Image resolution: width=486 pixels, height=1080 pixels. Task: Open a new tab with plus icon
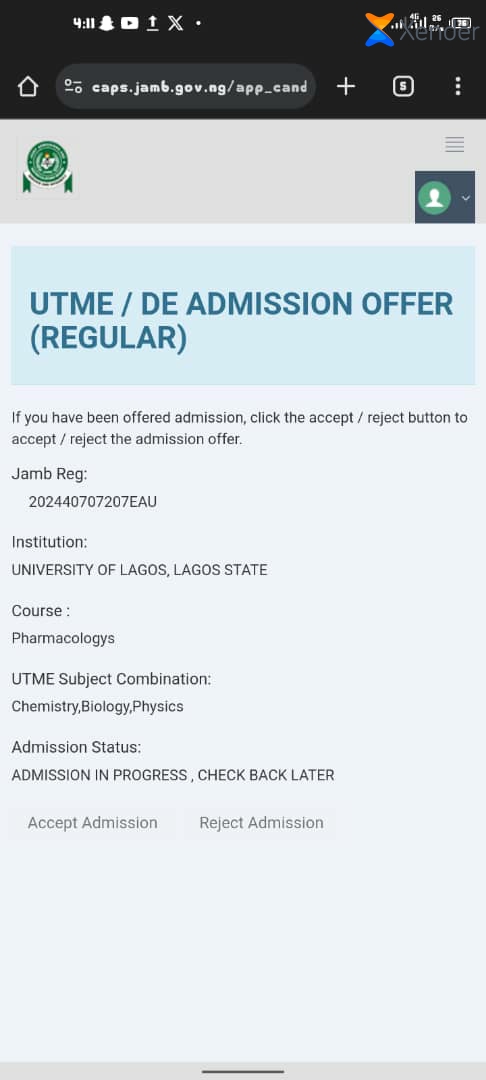point(346,86)
